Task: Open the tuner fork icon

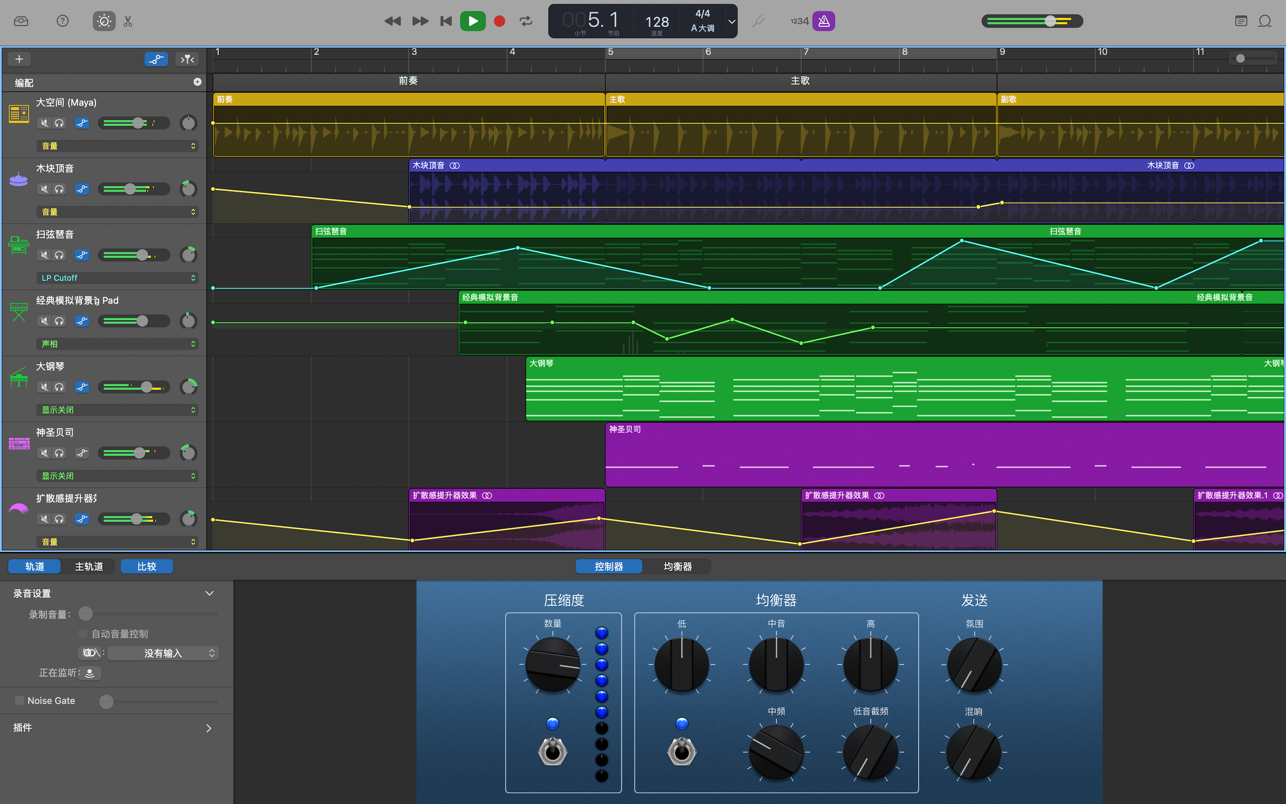Action: click(758, 21)
